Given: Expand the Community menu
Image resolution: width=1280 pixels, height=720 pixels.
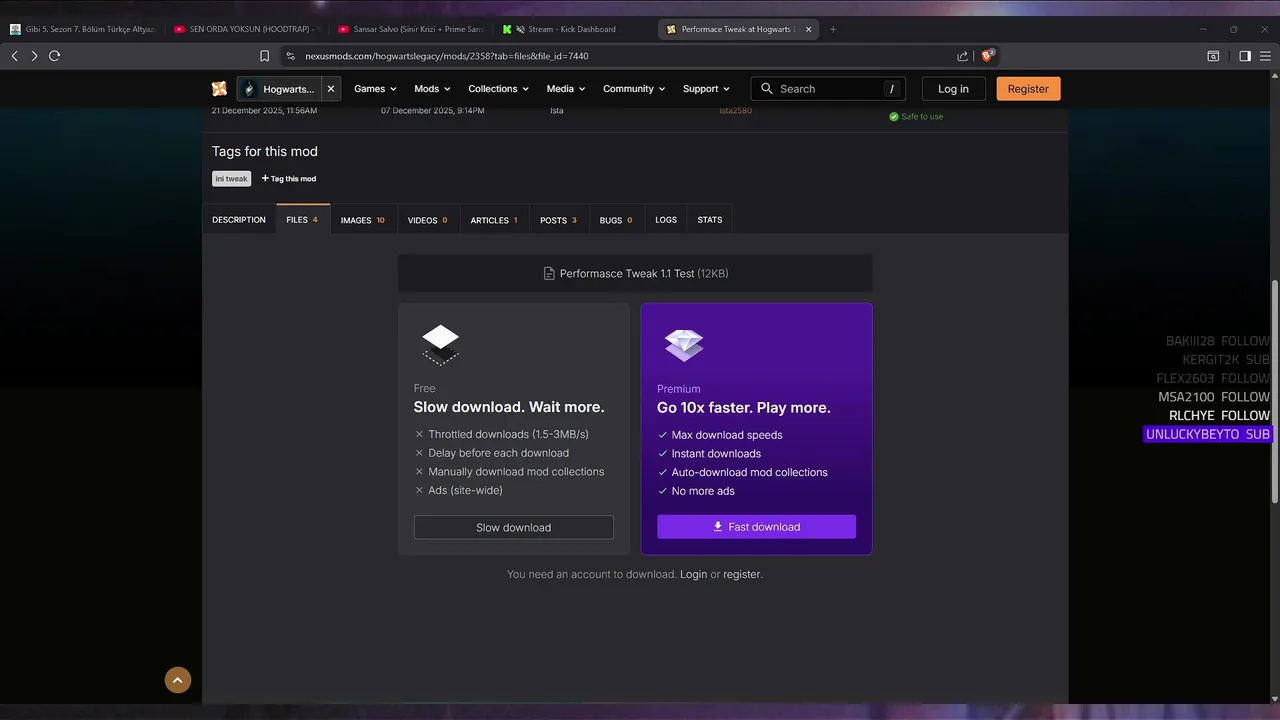Looking at the screenshot, I should pyautogui.click(x=634, y=89).
